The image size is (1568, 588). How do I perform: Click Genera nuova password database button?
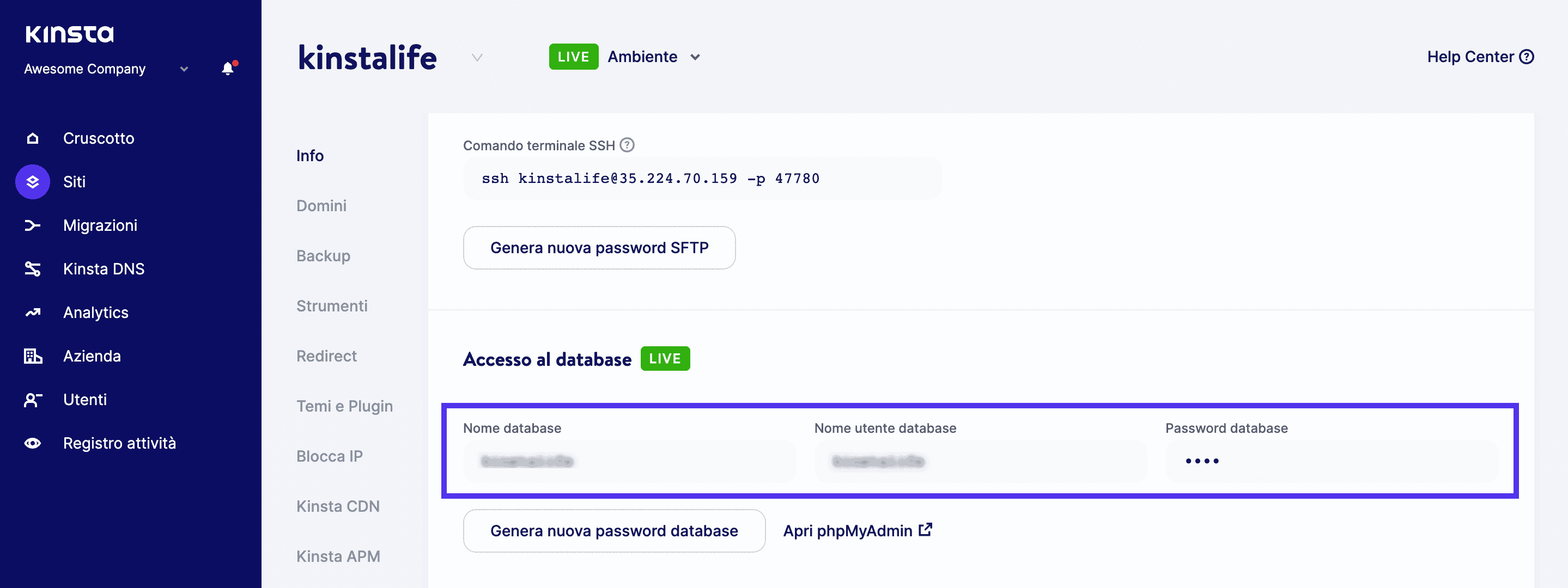[614, 531]
